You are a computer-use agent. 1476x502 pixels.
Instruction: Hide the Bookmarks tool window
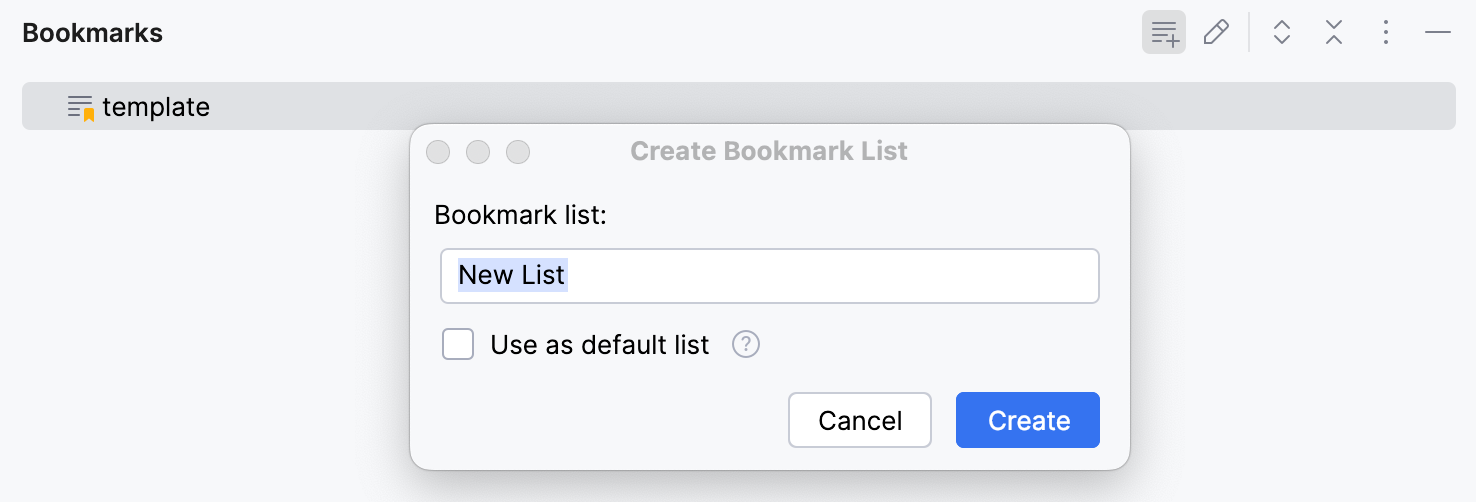coord(1438,33)
